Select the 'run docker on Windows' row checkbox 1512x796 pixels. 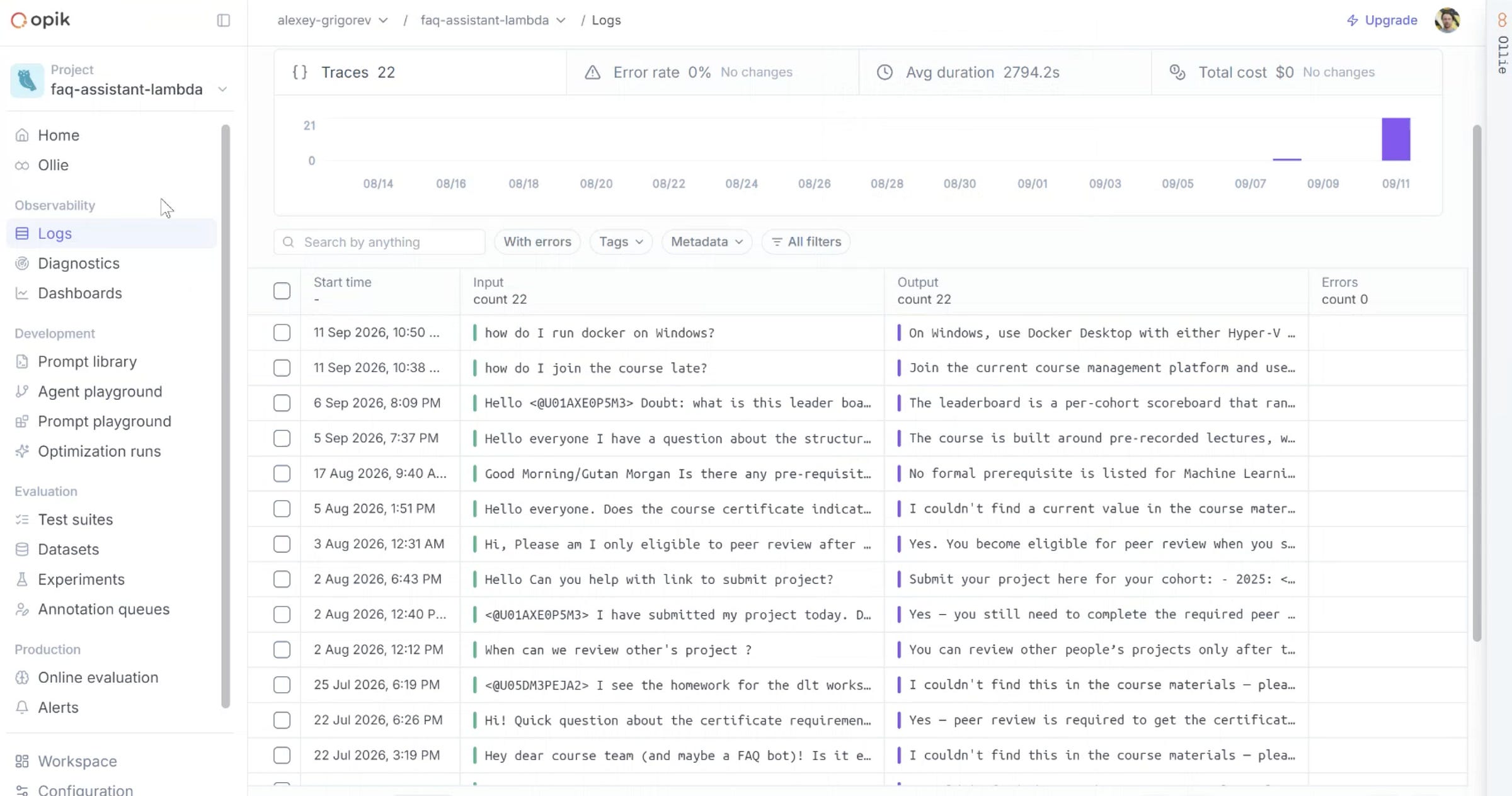coord(282,333)
